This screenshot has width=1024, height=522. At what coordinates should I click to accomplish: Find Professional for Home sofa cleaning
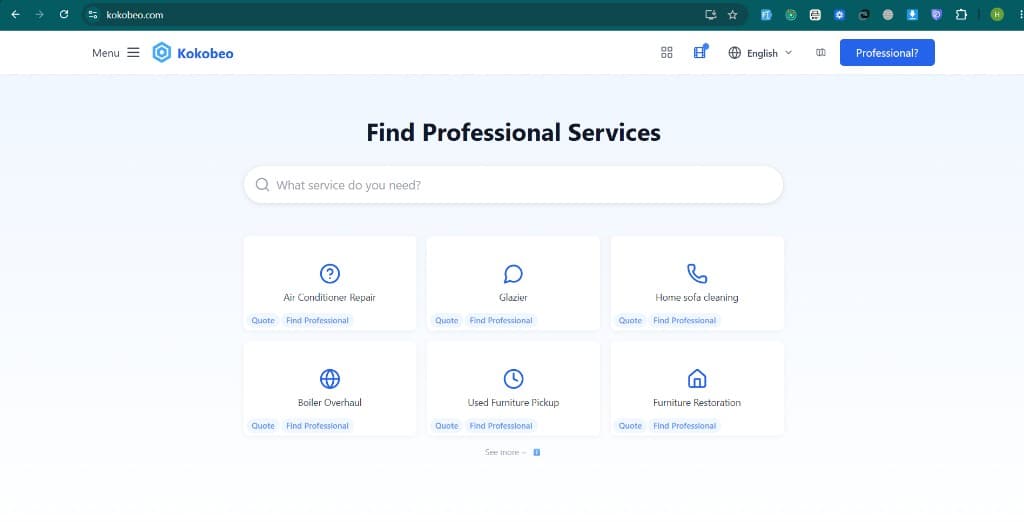tap(684, 321)
